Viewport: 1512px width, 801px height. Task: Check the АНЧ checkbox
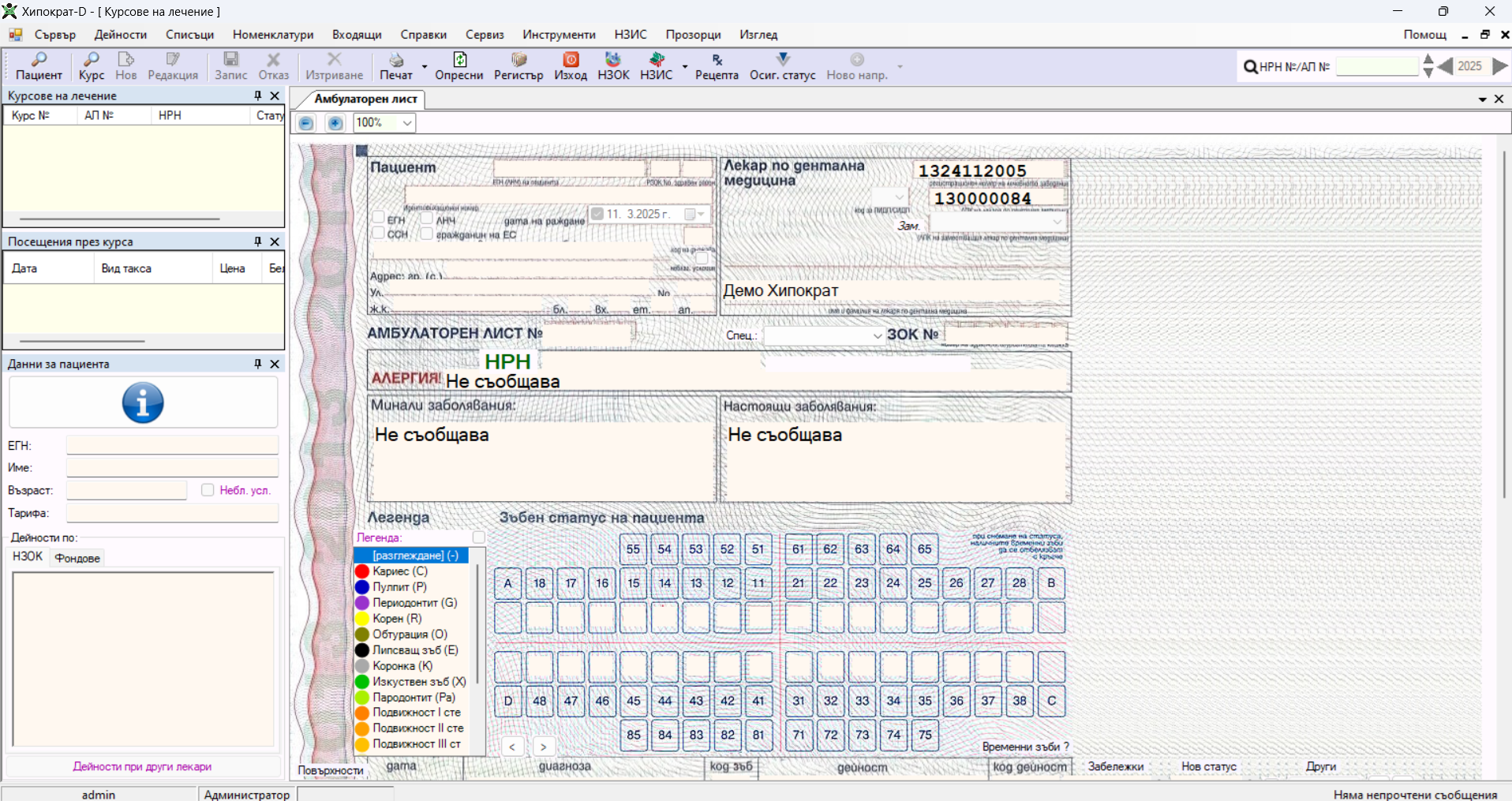coord(427,217)
